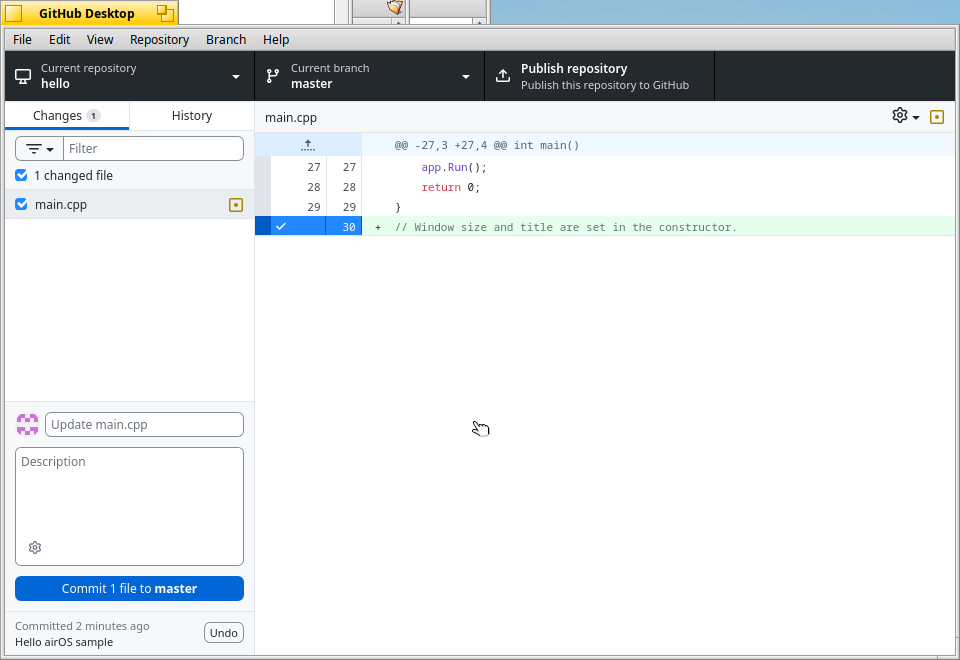This screenshot has height=660, width=960.
Task: Click the hunk header @@ -27,3 +27,4 @@
Action: click(487, 145)
